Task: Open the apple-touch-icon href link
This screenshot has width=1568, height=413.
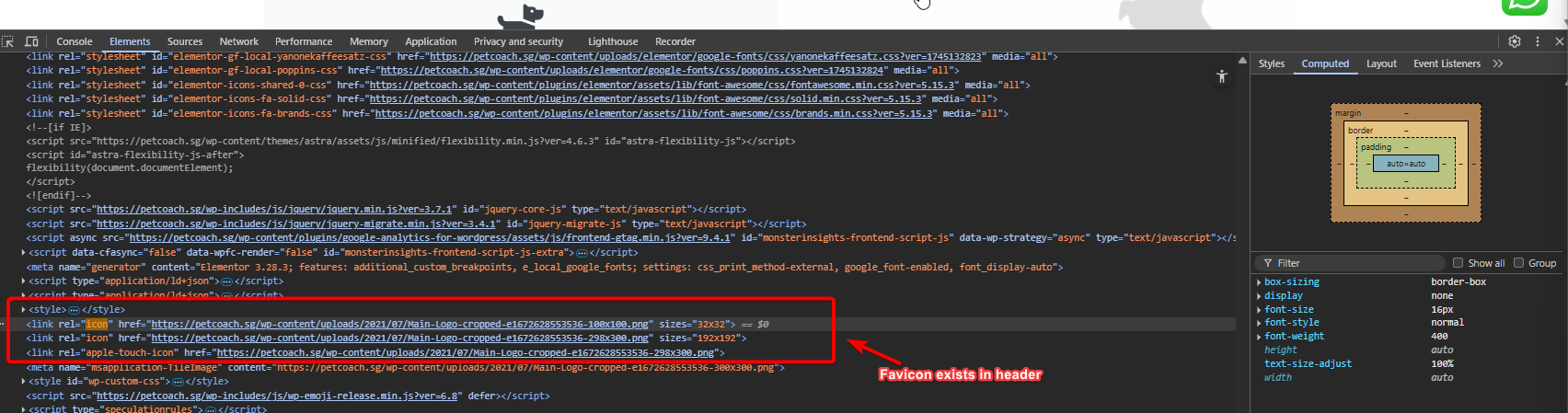Action: [467, 353]
